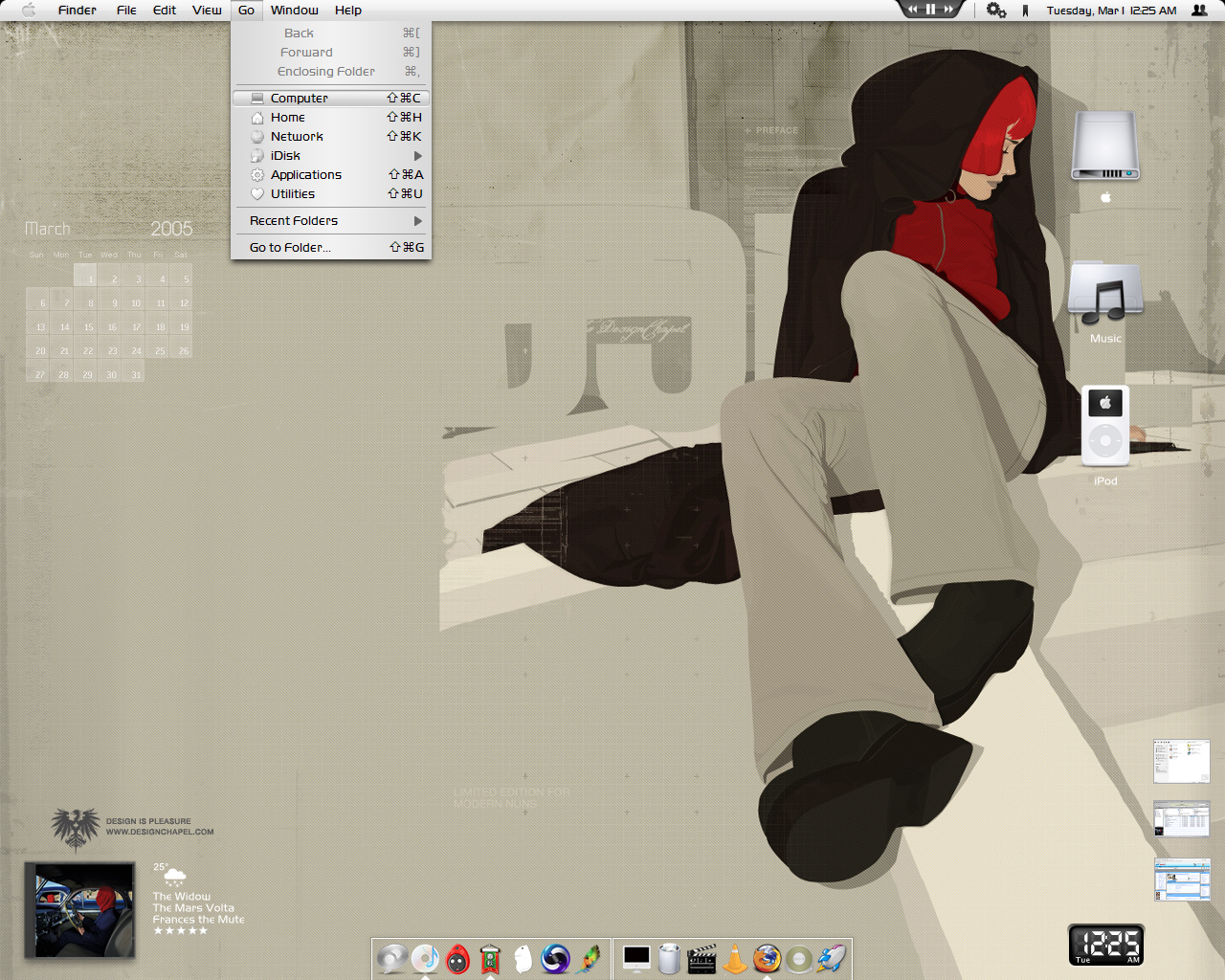This screenshot has width=1225, height=980.
Task: Click the gears menu bar icon
Action: click(x=996, y=10)
